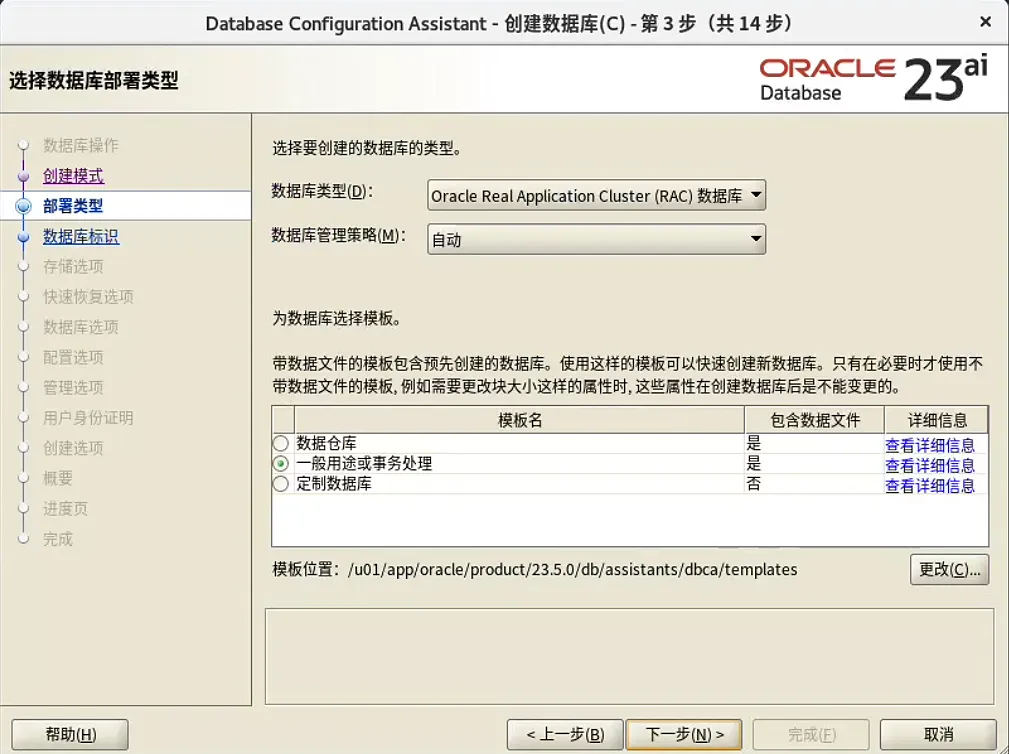
Task: Choose the 定制数据库 template option
Action: [x=281, y=485]
